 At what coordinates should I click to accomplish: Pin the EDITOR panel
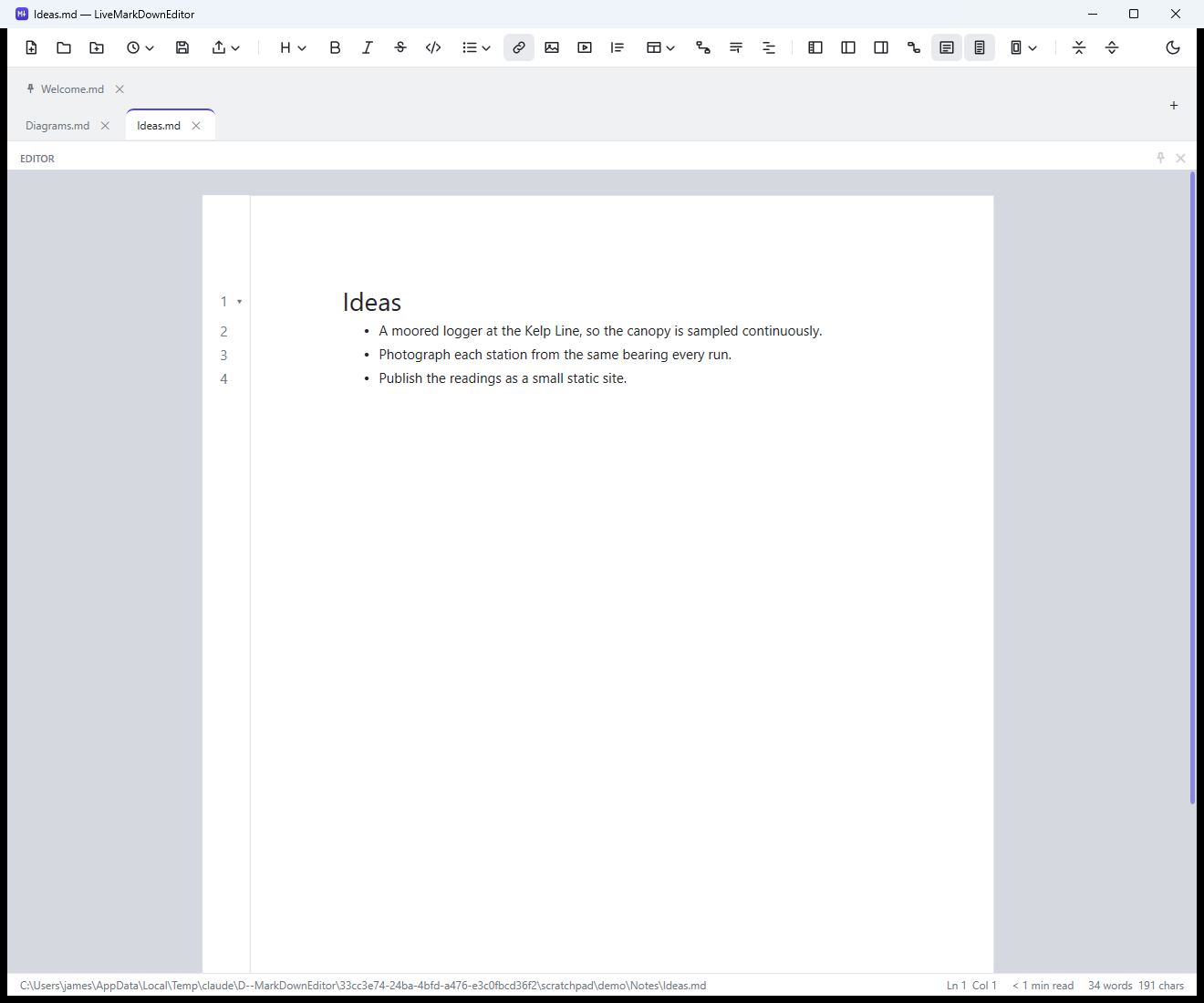1160,158
